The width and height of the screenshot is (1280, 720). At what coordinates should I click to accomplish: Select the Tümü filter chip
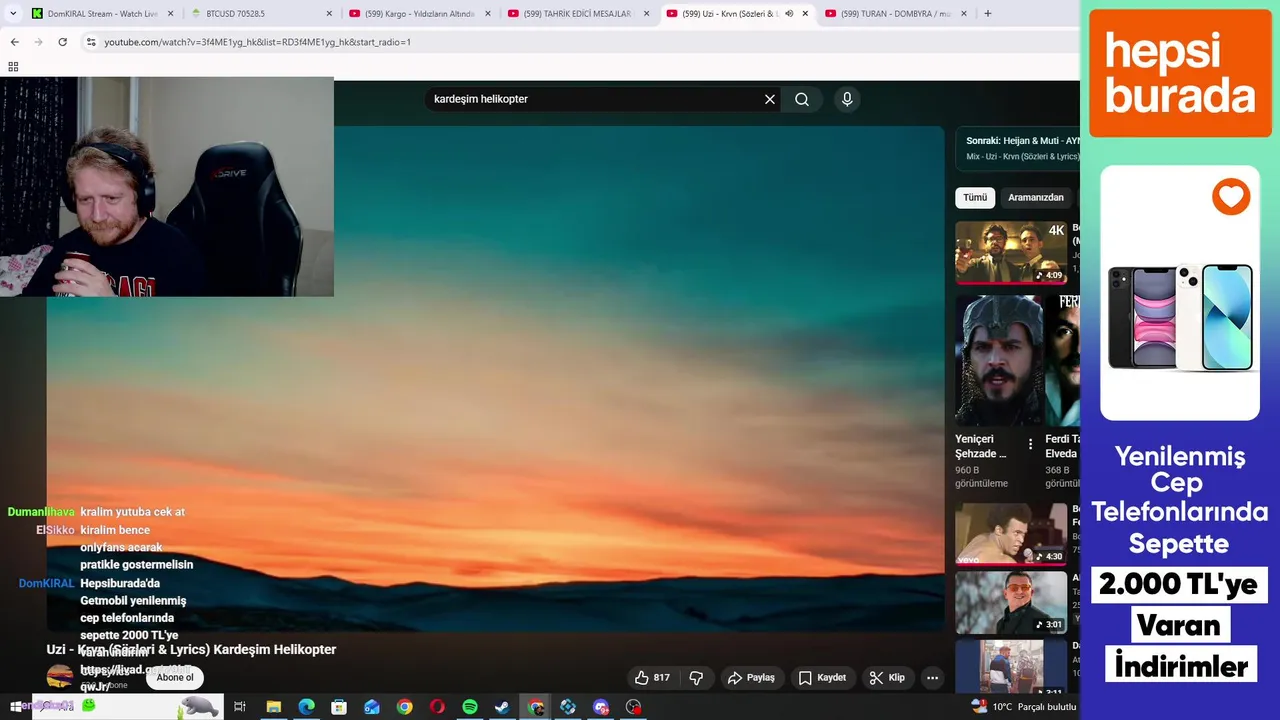point(975,197)
